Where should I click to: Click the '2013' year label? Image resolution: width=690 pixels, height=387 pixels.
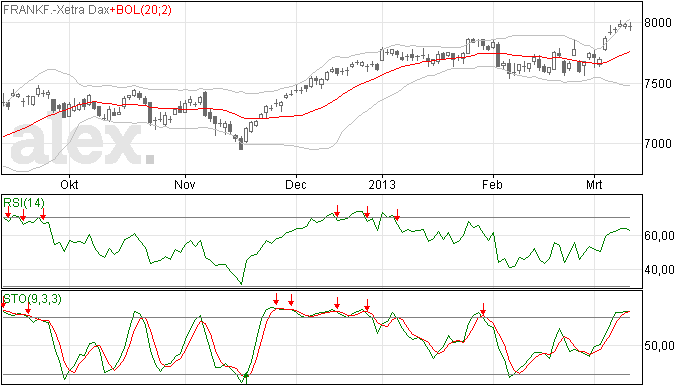coord(382,184)
